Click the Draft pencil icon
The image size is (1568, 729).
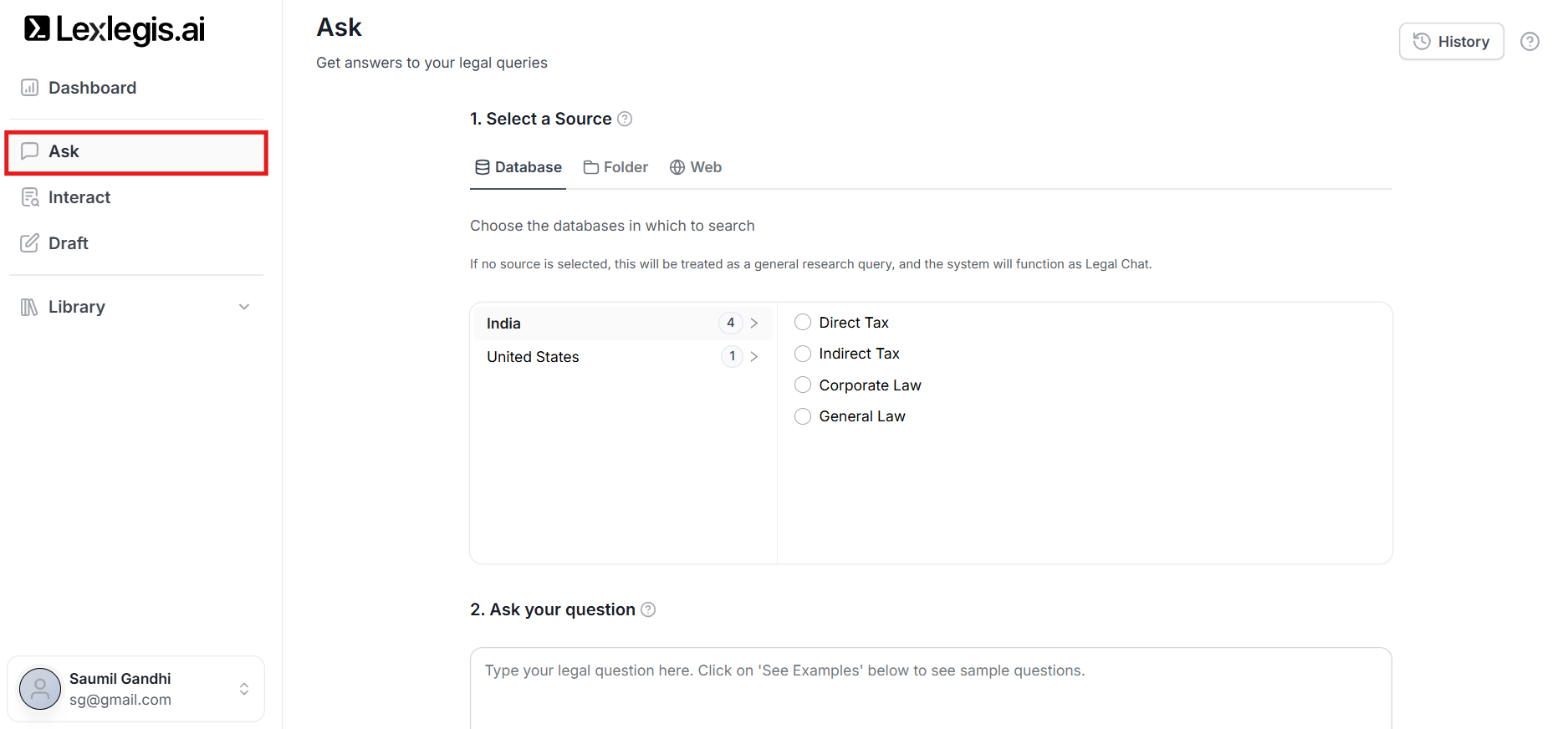30,243
